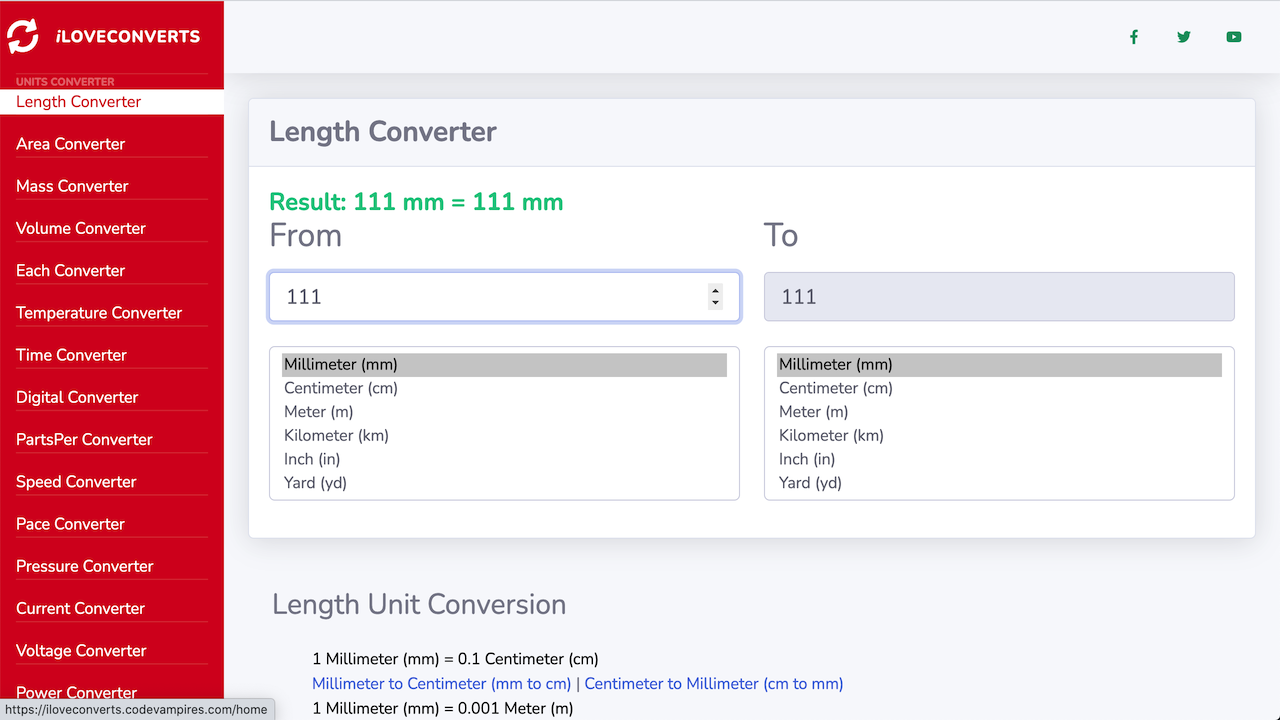The width and height of the screenshot is (1280, 720).
Task: Choose Meter (m) in the To list
Action: point(813,412)
